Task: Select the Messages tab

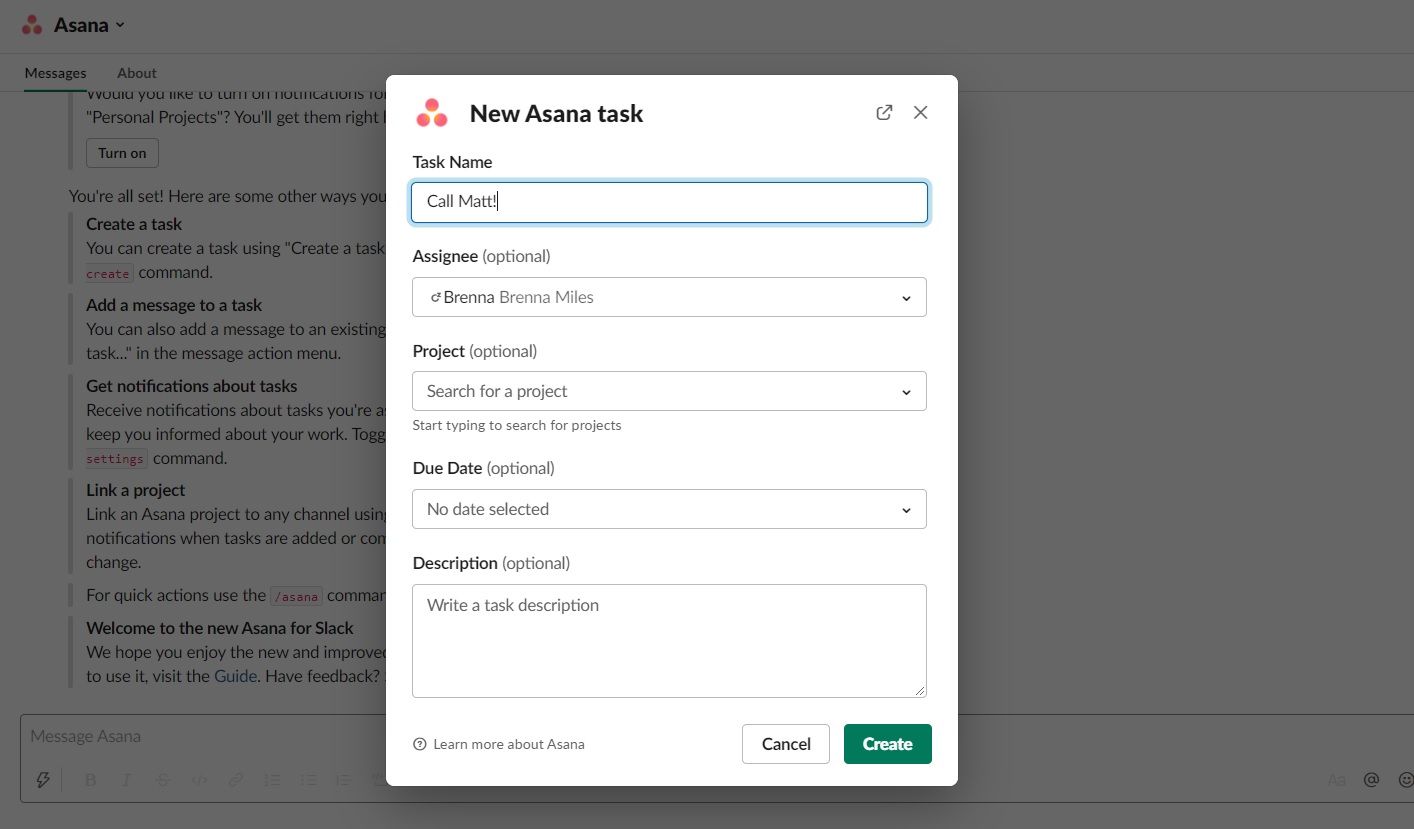Action: click(x=55, y=72)
